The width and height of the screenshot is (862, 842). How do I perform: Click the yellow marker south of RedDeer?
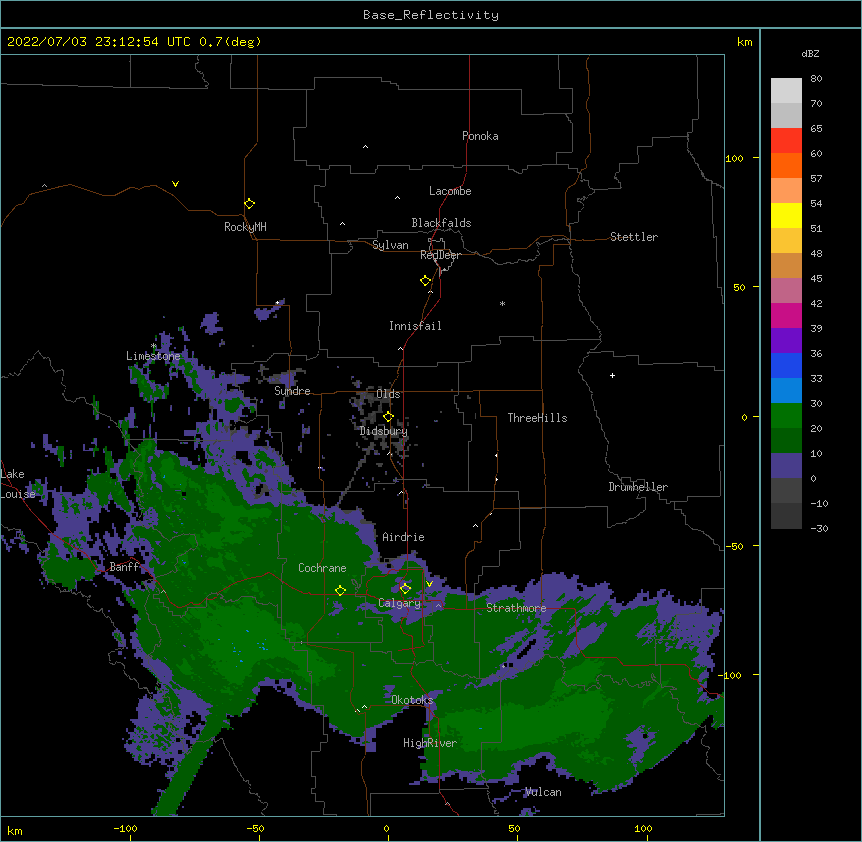point(425,281)
